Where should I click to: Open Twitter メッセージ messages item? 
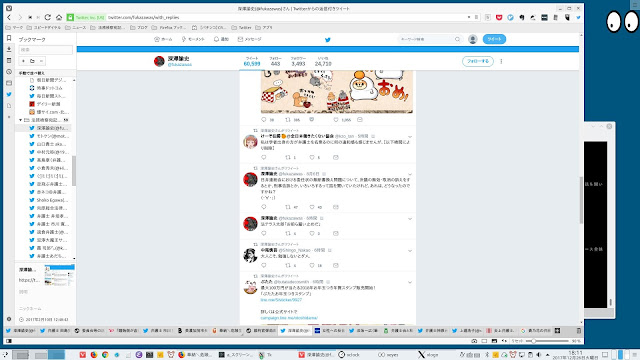point(249,39)
